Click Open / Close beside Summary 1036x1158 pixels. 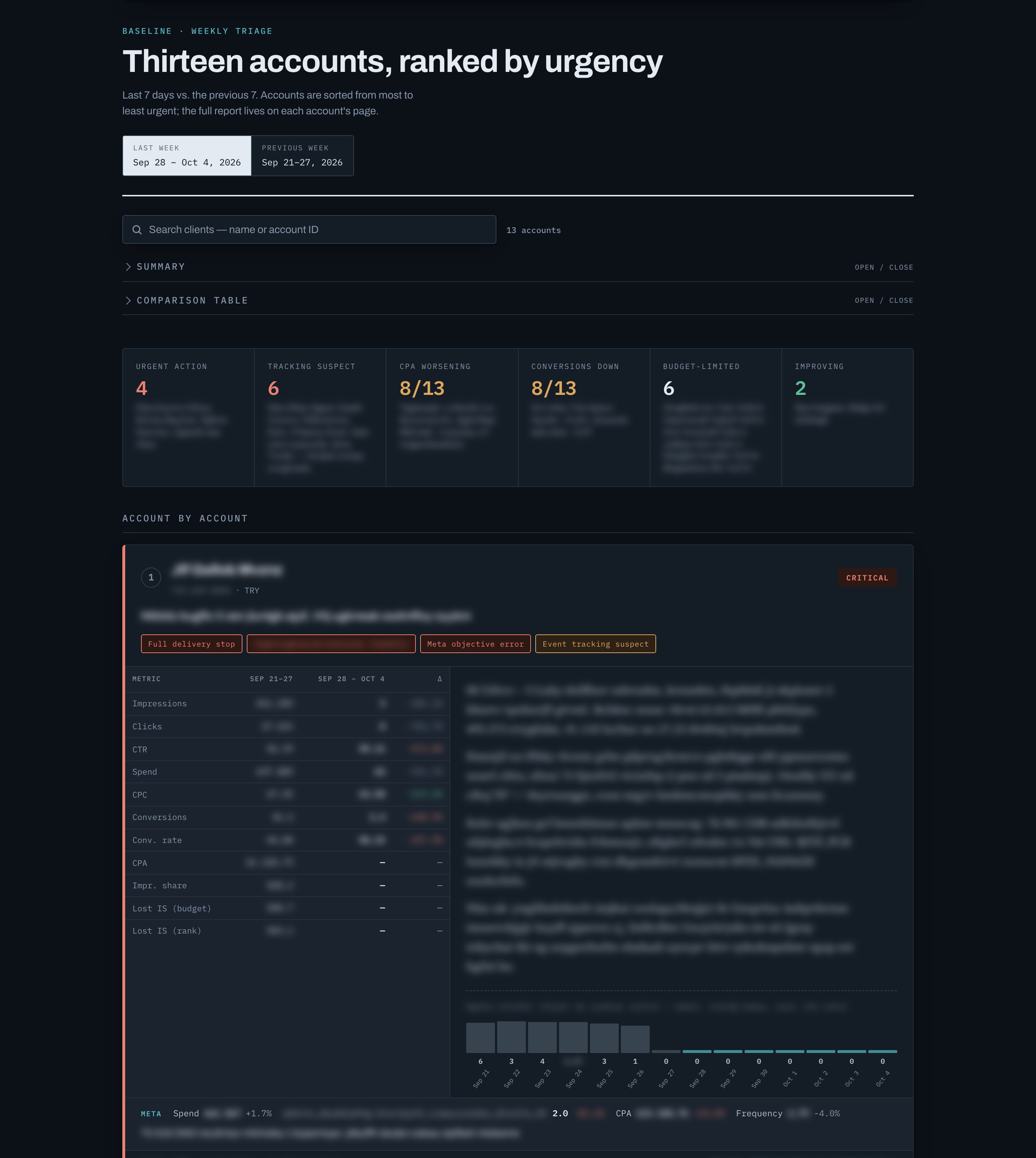883,268
